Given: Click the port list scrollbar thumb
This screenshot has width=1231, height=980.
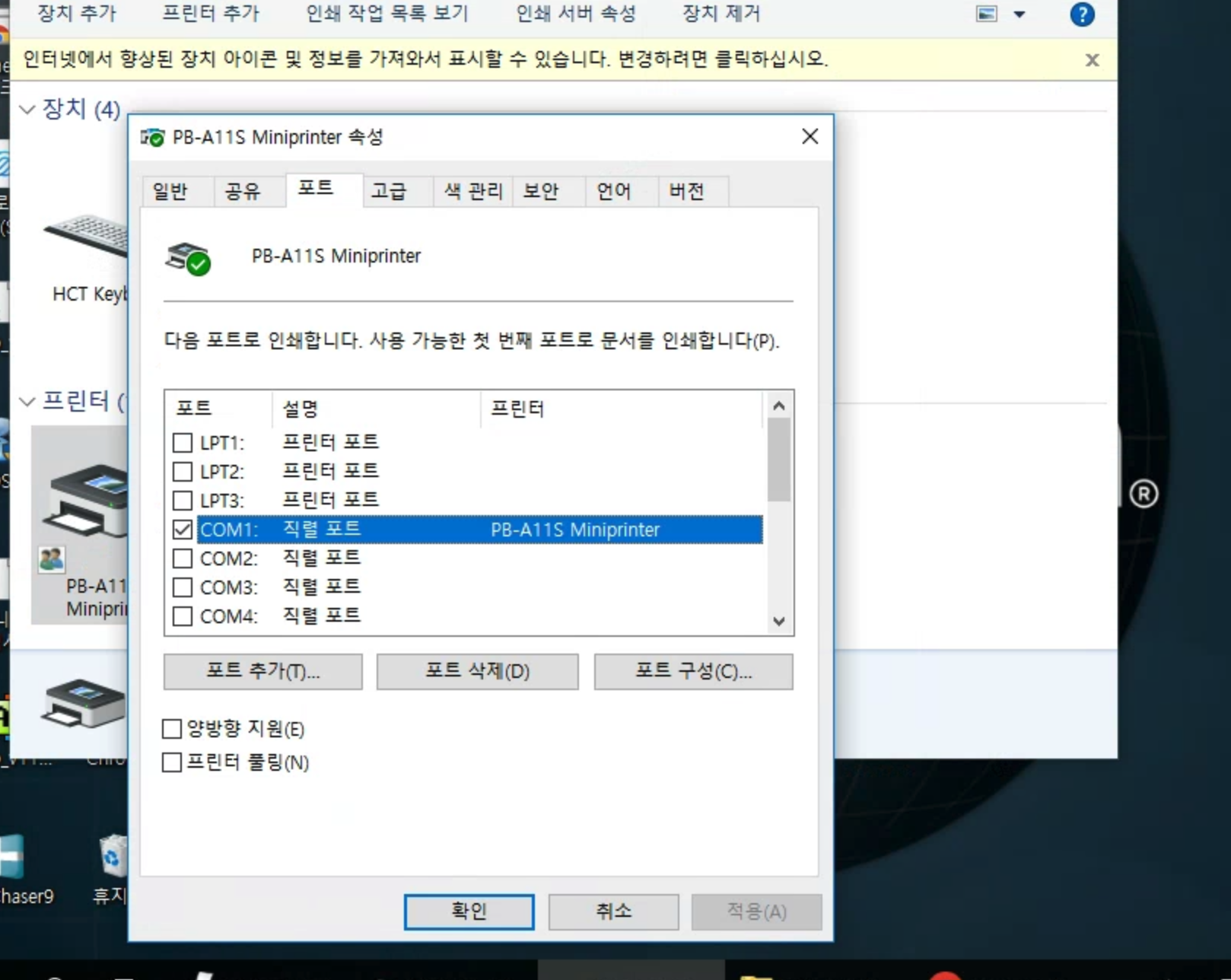Looking at the screenshot, I should click(x=778, y=460).
